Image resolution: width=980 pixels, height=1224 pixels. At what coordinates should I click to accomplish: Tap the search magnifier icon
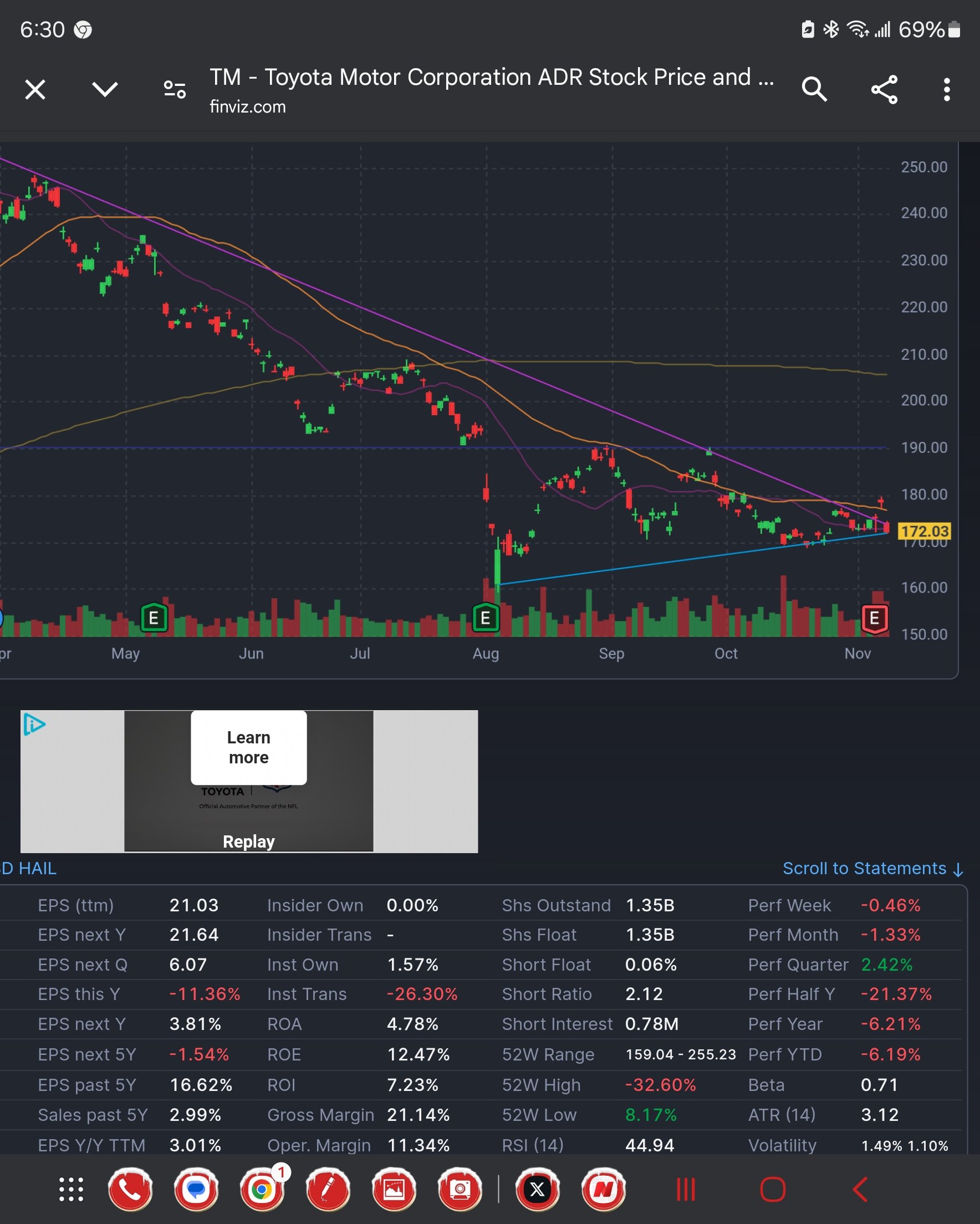[x=814, y=89]
